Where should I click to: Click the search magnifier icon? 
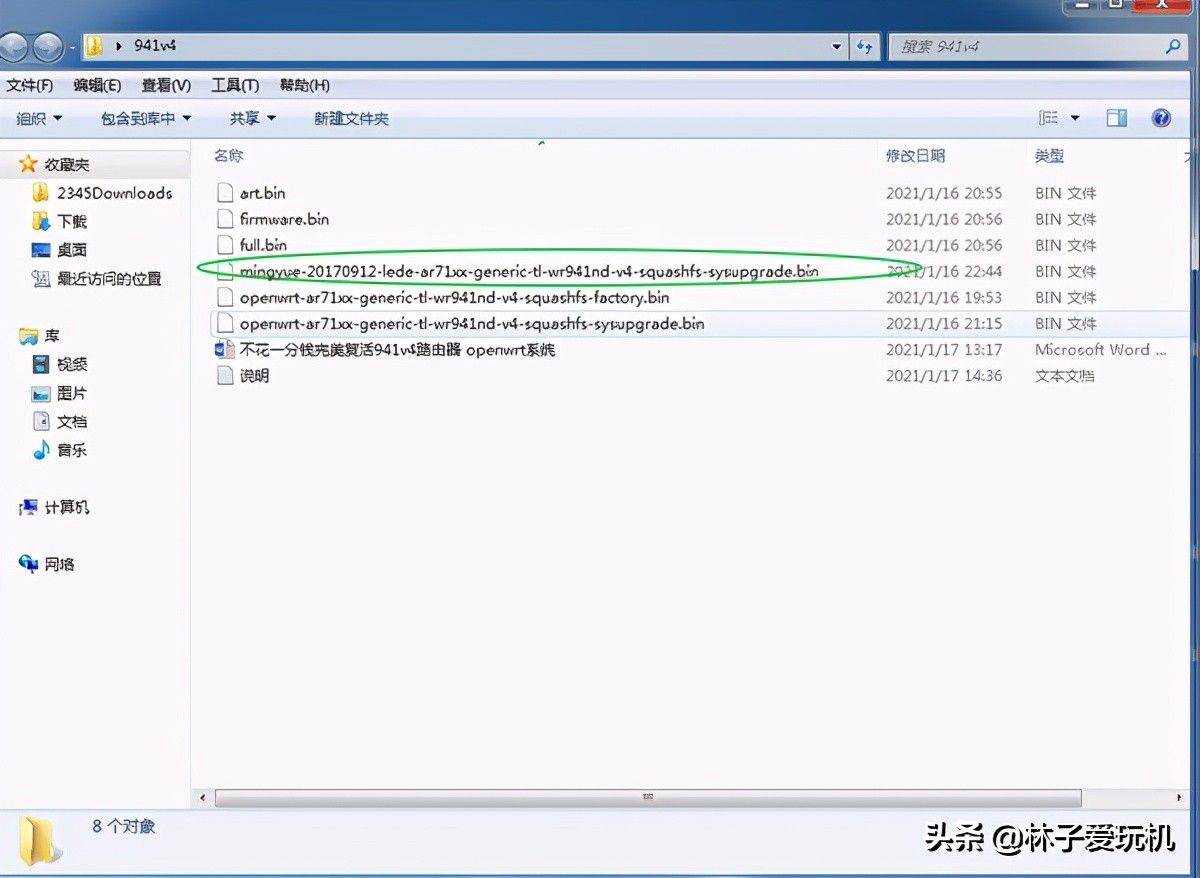point(1174,46)
